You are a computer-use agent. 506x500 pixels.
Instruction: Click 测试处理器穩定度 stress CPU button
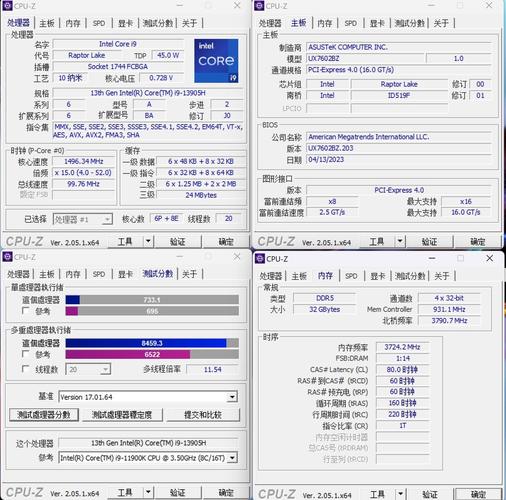pos(122,415)
